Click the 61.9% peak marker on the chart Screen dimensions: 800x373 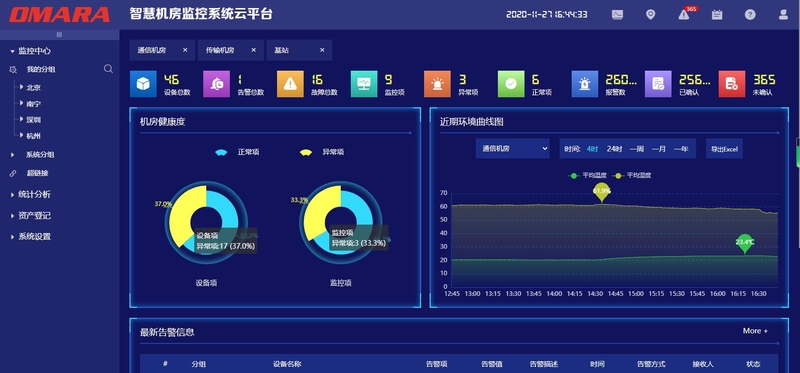602,191
